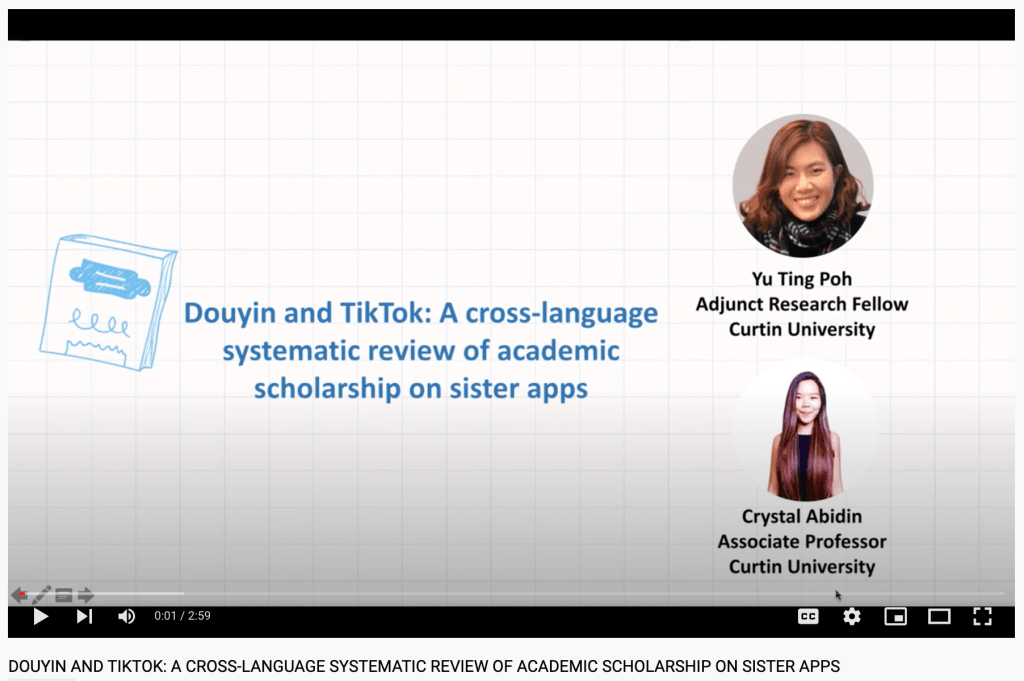The height and width of the screenshot is (681, 1024).
Task: Mute the video volume
Action: coord(127,617)
